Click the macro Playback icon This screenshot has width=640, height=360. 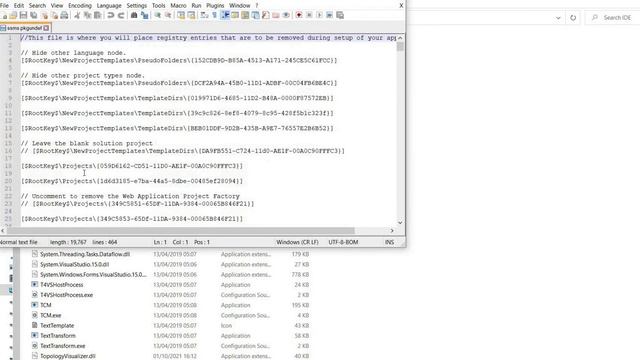pyautogui.click(x=319, y=16)
